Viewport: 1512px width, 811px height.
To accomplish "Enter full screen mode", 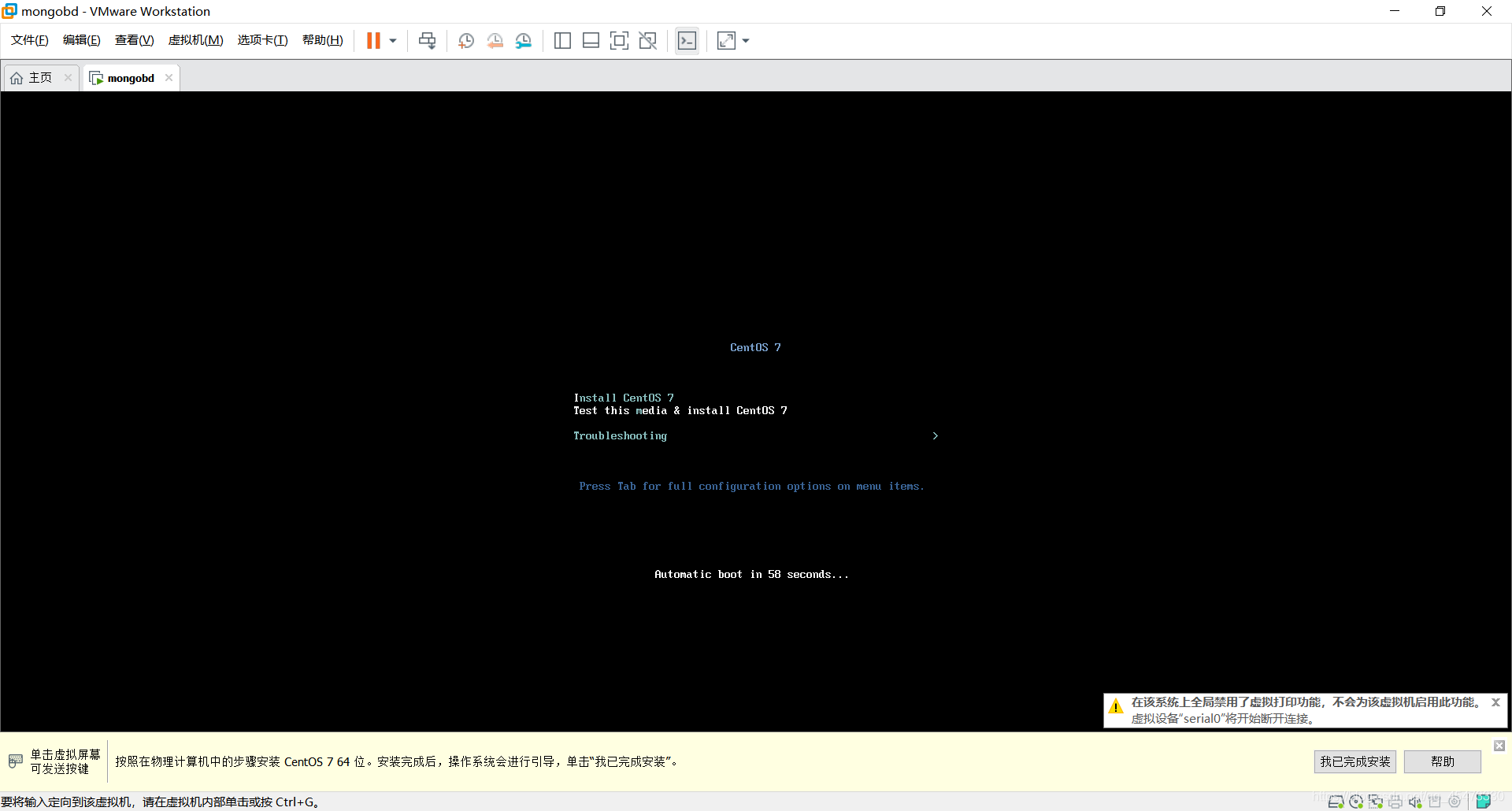I will pyautogui.click(x=619, y=40).
